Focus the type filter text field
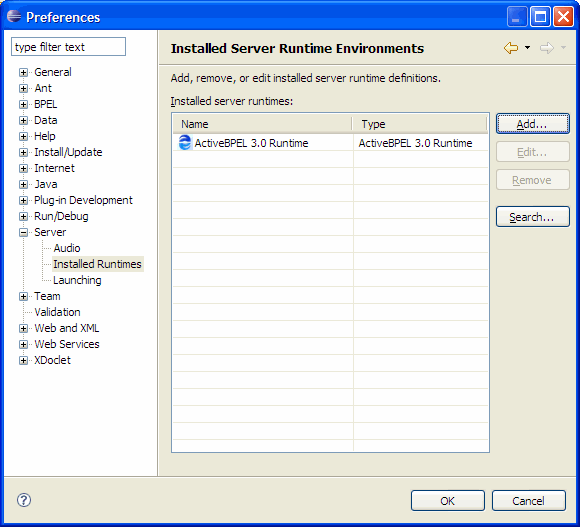Viewport: 580px width, 527px height. 68,47
